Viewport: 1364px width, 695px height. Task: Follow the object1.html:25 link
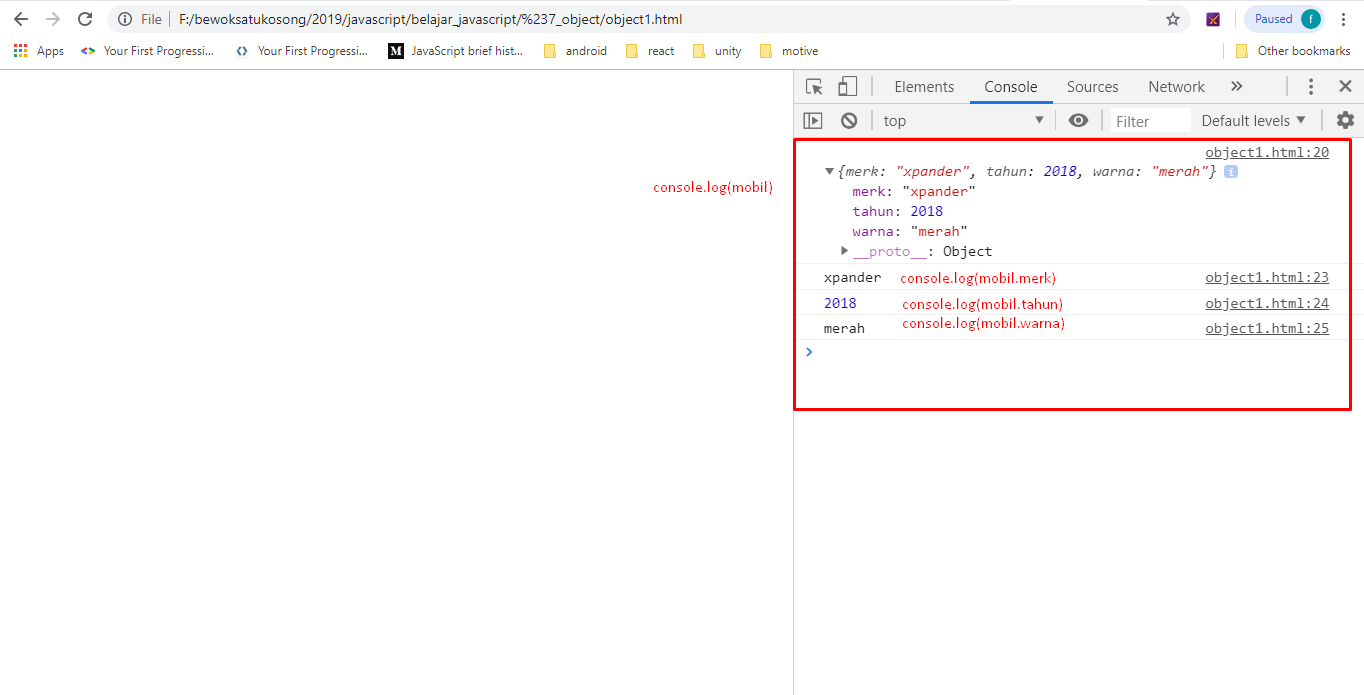point(1267,328)
